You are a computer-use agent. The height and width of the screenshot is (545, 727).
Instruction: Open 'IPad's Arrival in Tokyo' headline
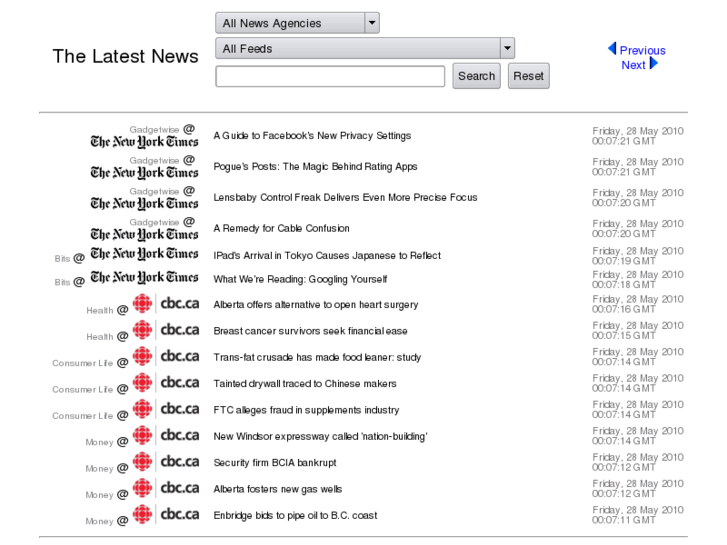pyautogui.click(x=327, y=256)
